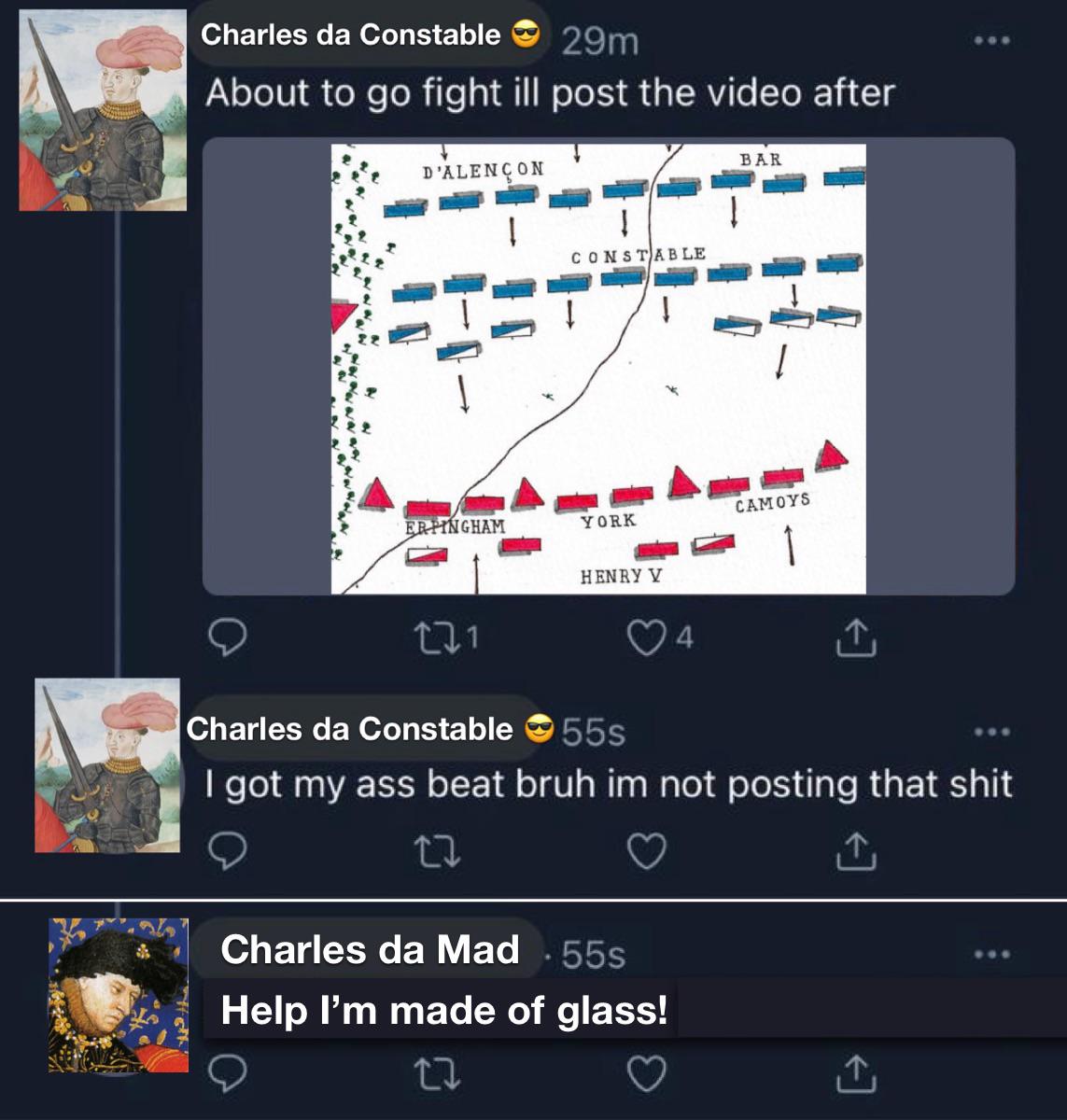Open more options for the second Constable tweet

click(x=991, y=733)
